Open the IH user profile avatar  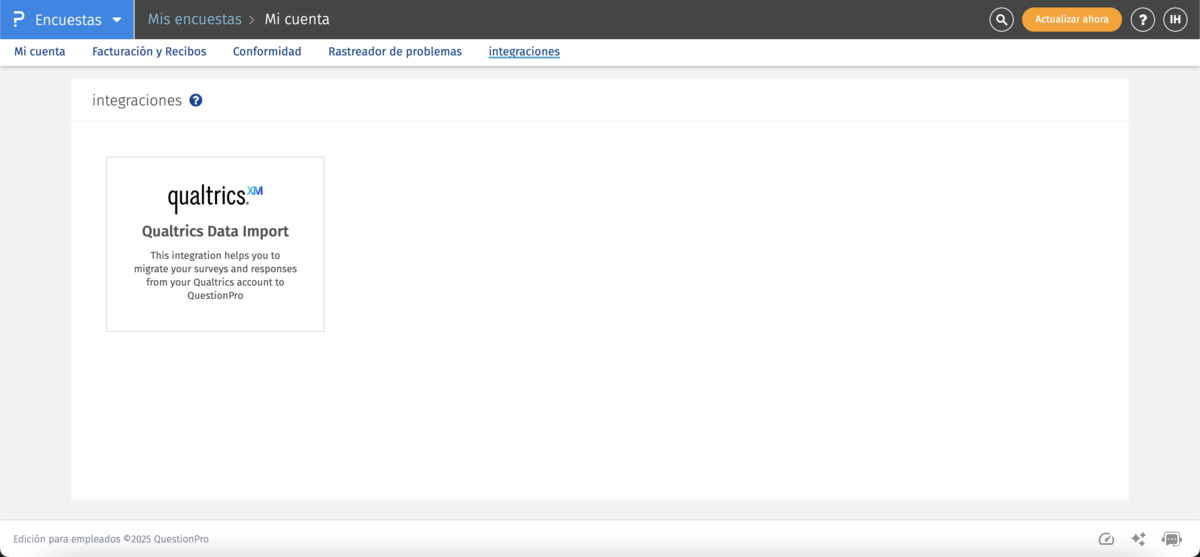tap(1175, 19)
